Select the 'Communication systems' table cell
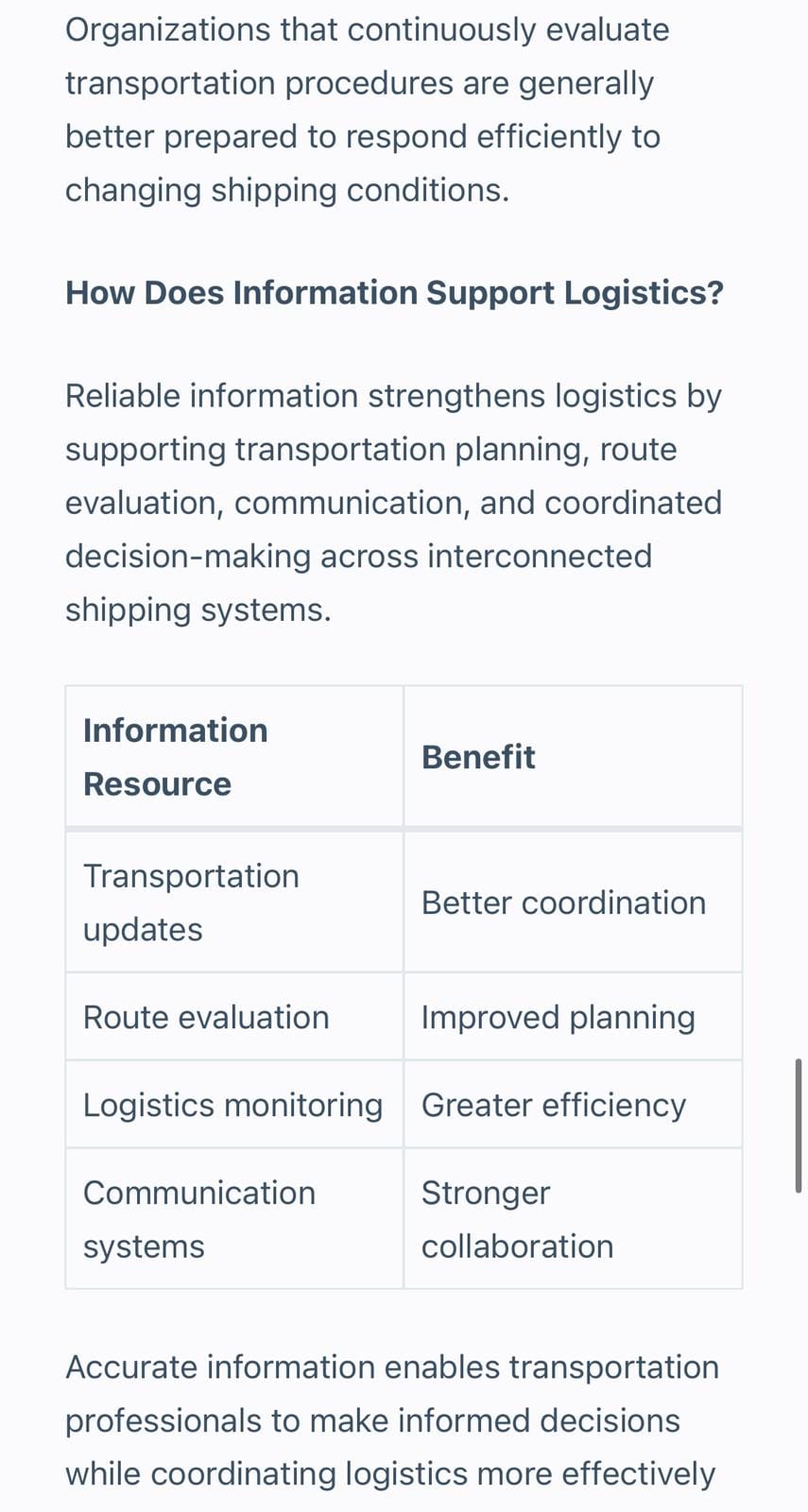The width and height of the screenshot is (808, 1512). click(x=234, y=1219)
